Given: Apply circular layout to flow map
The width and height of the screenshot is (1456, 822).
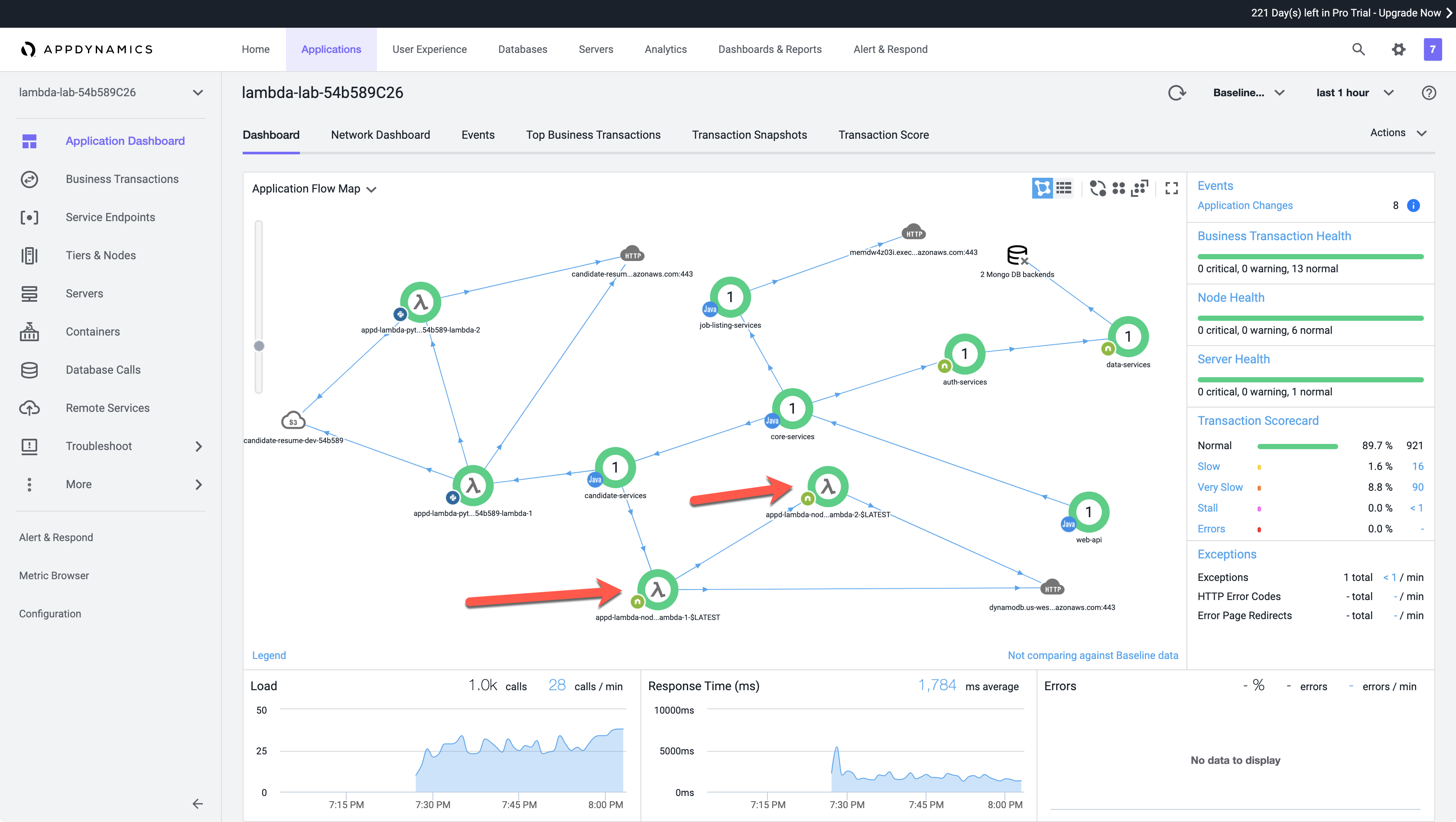Looking at the screenshot, I should (x=1097, y=188).
